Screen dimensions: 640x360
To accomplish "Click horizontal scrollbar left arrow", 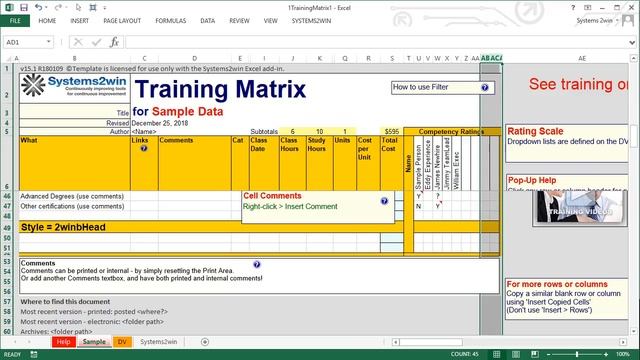I will [x=395, y=342].
